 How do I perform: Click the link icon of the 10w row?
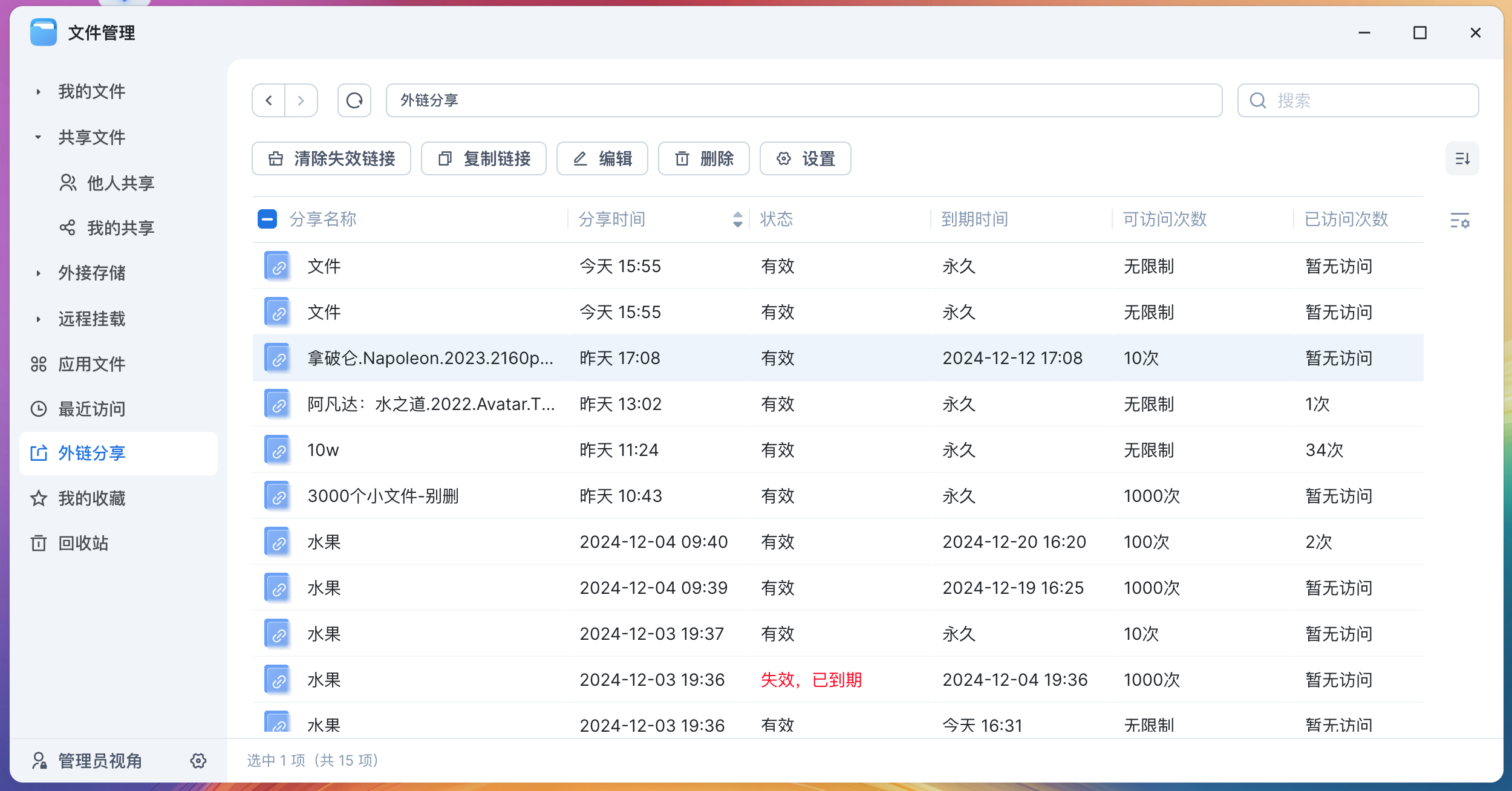pos(278,450)
